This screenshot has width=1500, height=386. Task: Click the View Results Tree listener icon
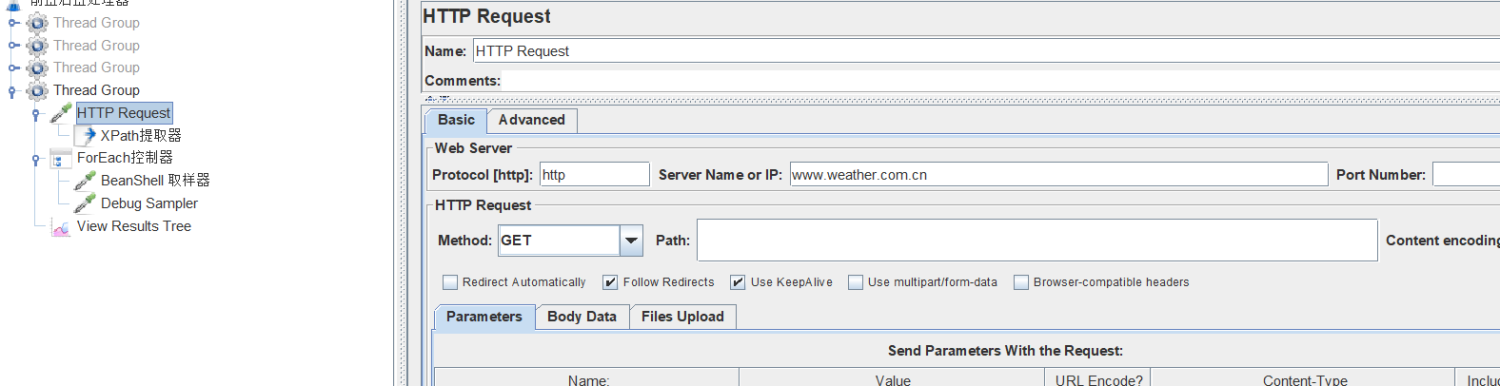(x=61, y=226)
